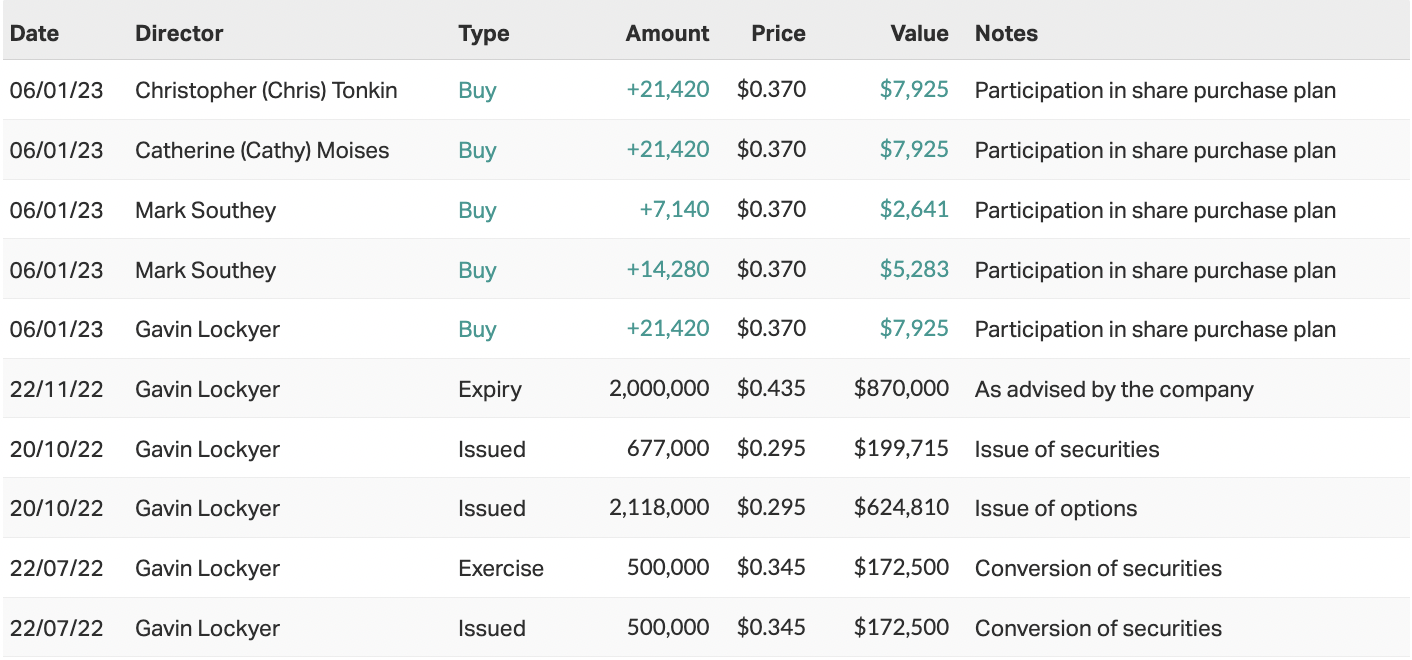Click the "Issue of options" note
This screenshot has width=1412, height=660.
(x=1056, y=508)
